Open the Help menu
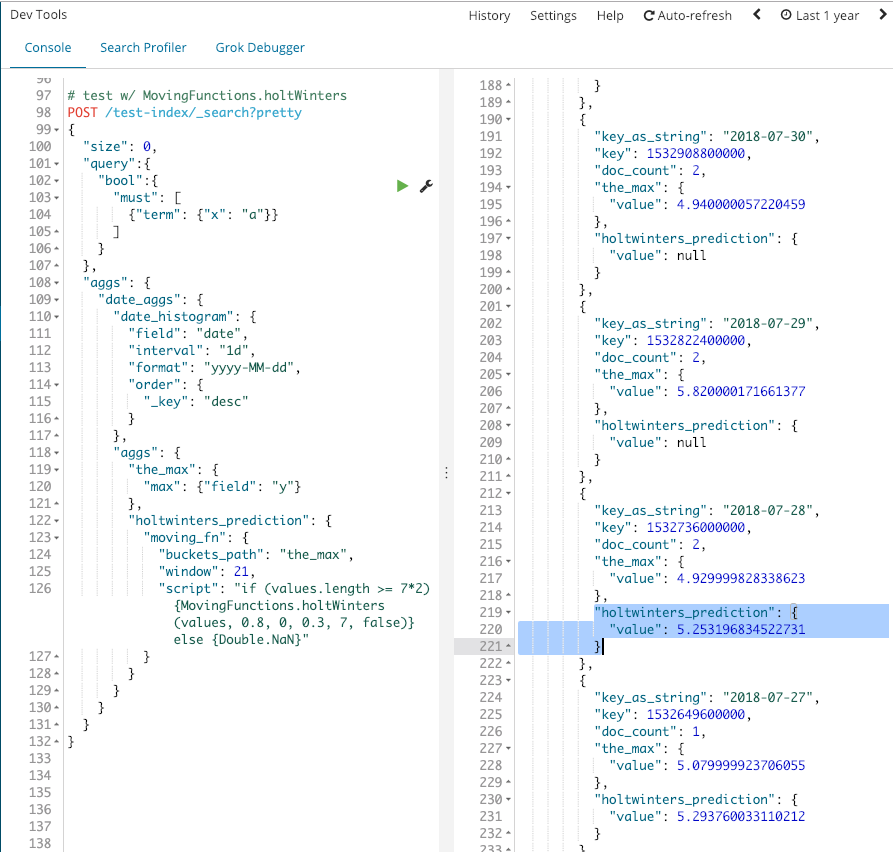The image size is (893, 852). pyautogui.click(x=610, y=16)
